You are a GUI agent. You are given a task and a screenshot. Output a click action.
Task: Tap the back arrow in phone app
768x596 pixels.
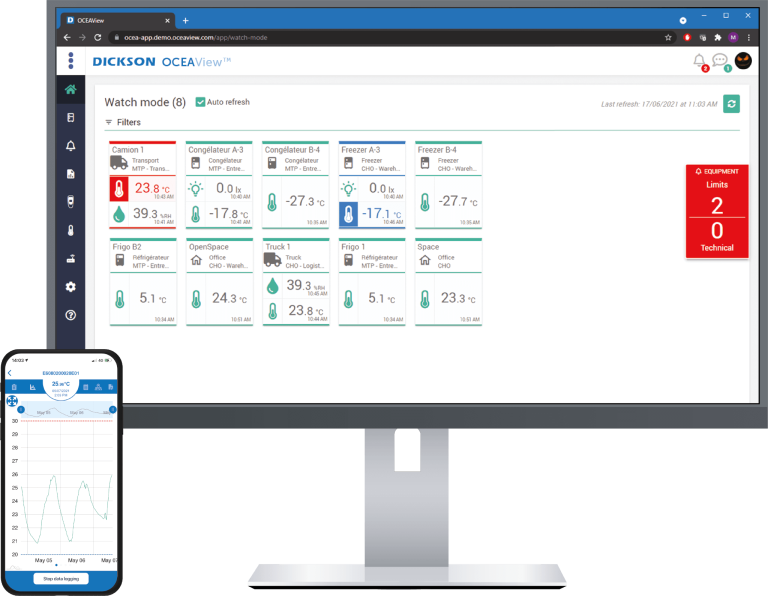click(x=9, y=373)
